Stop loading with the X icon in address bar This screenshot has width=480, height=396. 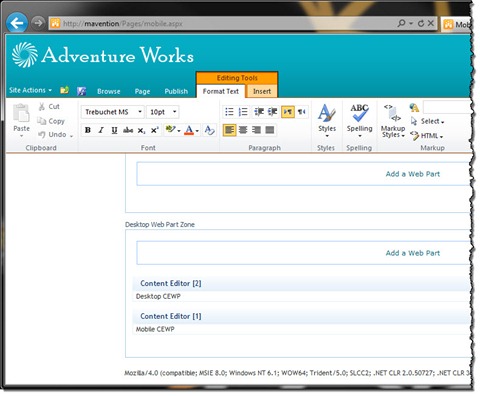tap(430, 23)
